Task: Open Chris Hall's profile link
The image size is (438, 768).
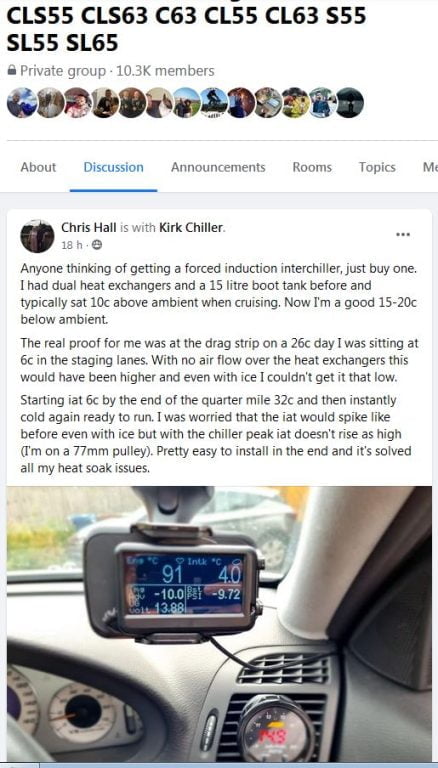Action: pos(89,227)
